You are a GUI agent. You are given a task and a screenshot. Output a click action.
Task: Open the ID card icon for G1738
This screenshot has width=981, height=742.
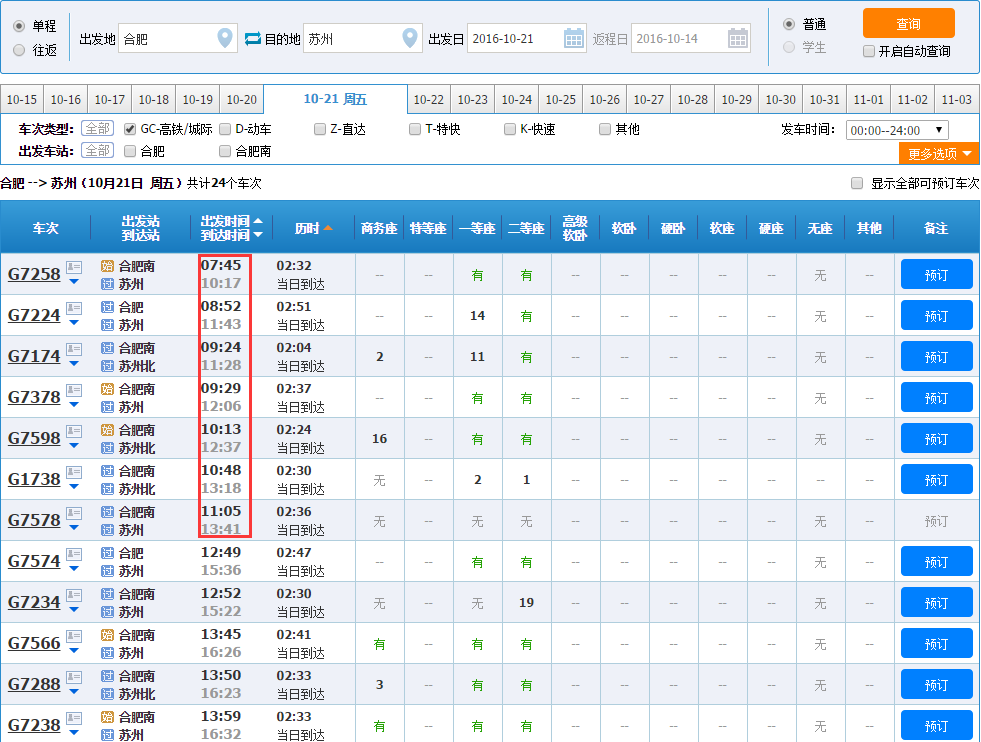[x=74, y=473]
